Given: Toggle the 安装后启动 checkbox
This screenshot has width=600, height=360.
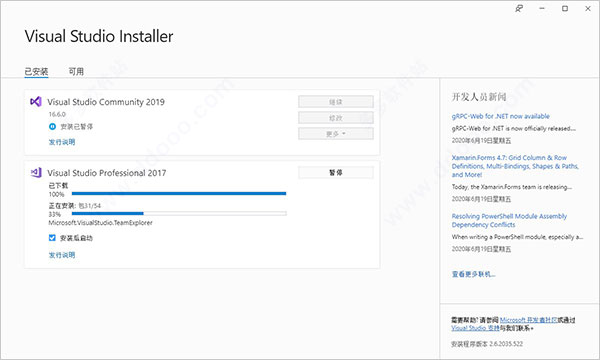Looking at the screenshot, I should 52,238.
